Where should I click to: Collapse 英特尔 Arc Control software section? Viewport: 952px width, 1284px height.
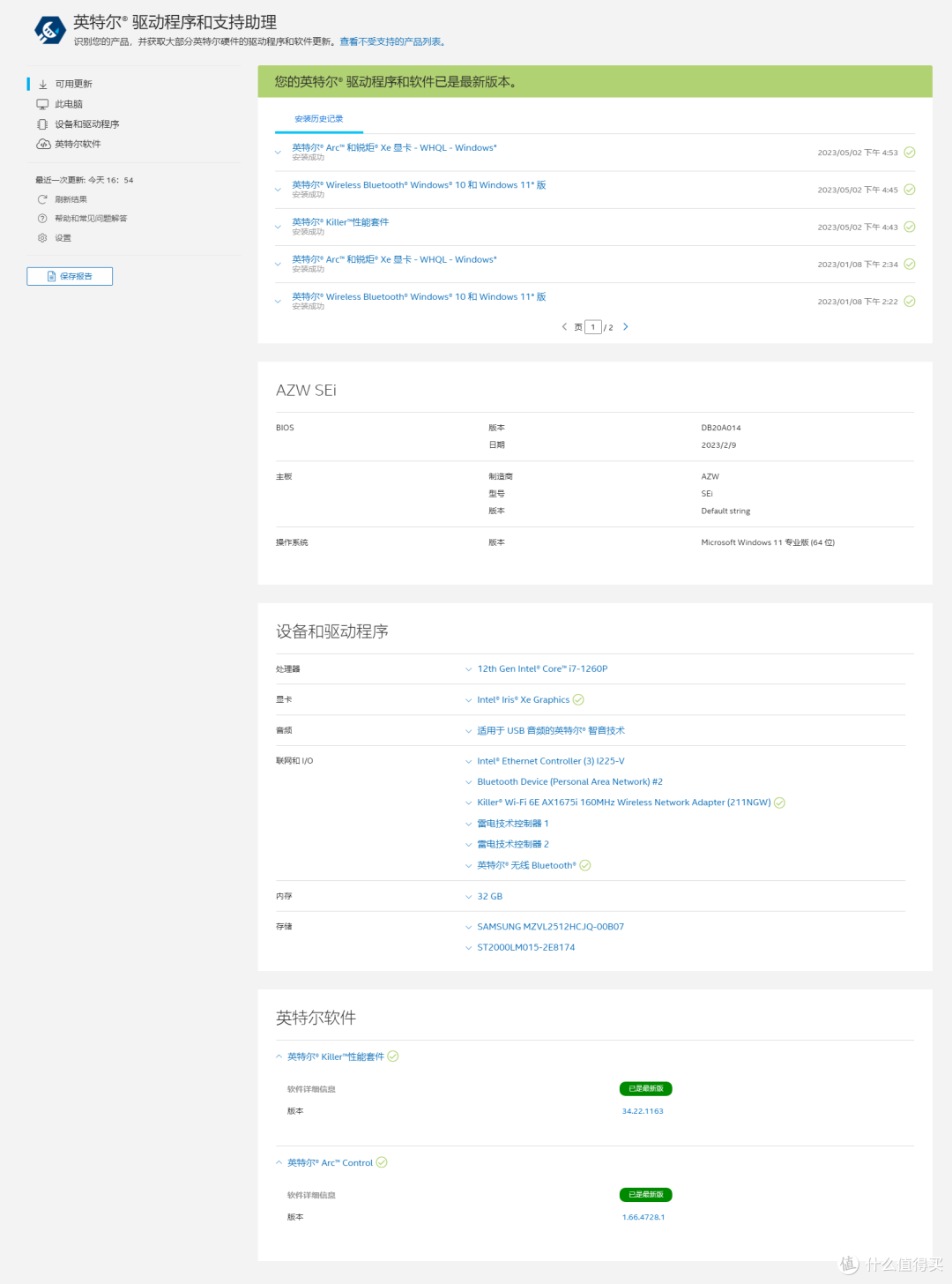coord(279,1162)
